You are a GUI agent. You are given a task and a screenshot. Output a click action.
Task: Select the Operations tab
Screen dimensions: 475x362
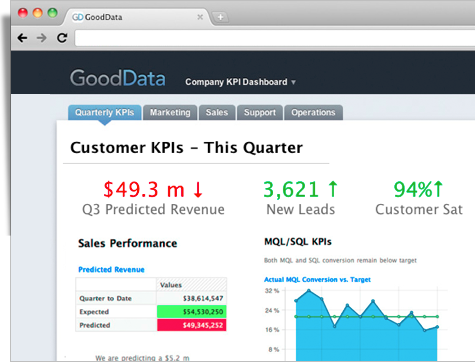coord(313,112)
